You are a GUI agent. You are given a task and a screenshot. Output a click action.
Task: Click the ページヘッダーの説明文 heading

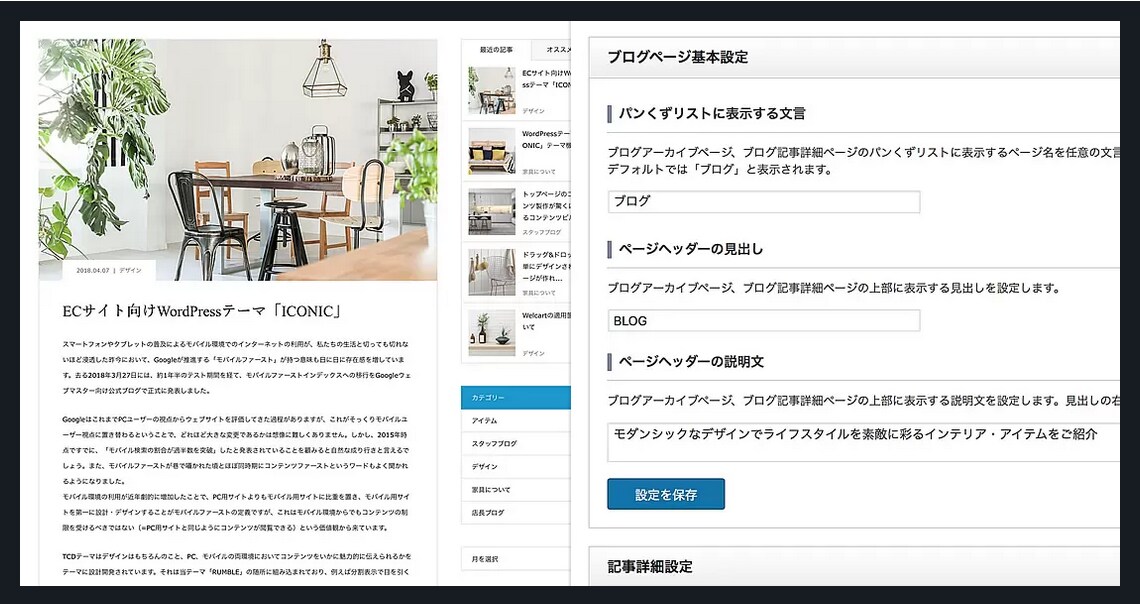coord(691,362)
